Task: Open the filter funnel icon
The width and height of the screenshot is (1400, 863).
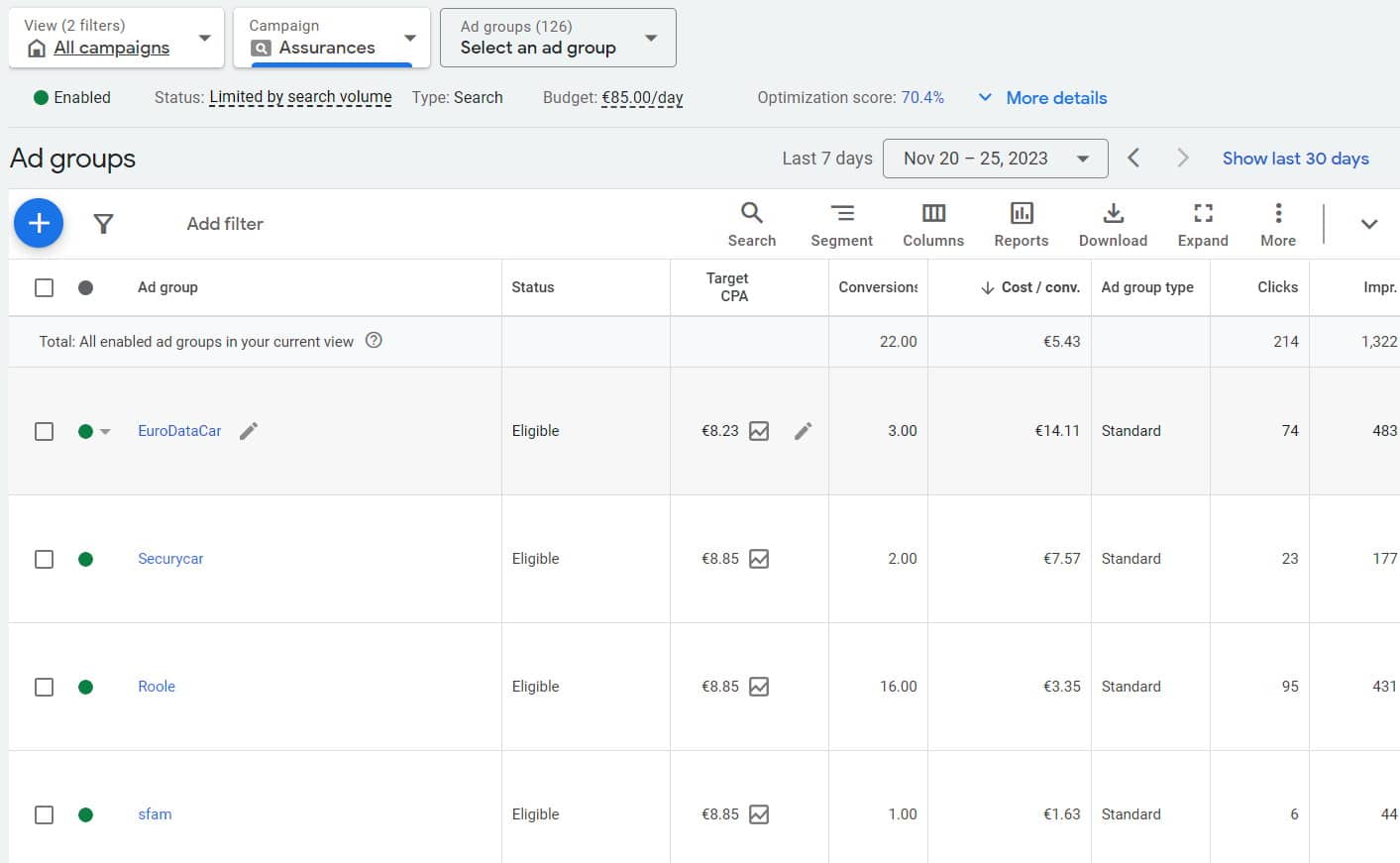Action: (103, 224)
